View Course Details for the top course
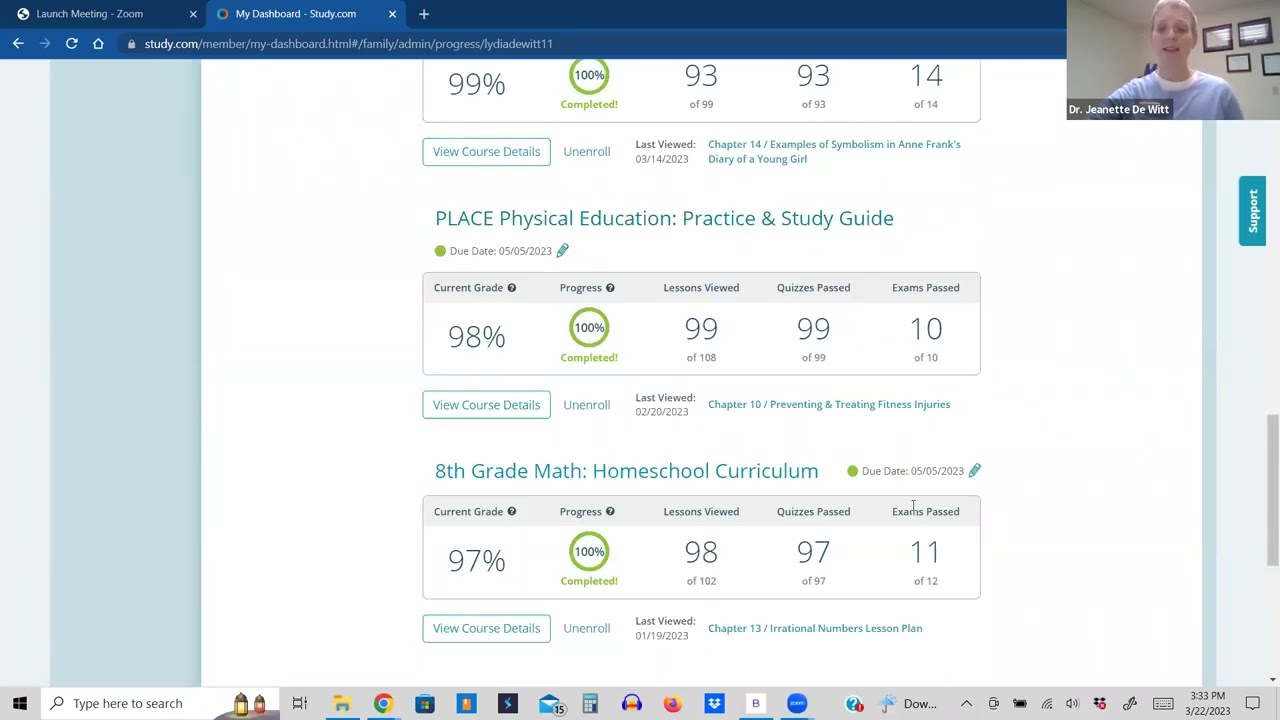 pyautogui.click(x=486, y=151)
